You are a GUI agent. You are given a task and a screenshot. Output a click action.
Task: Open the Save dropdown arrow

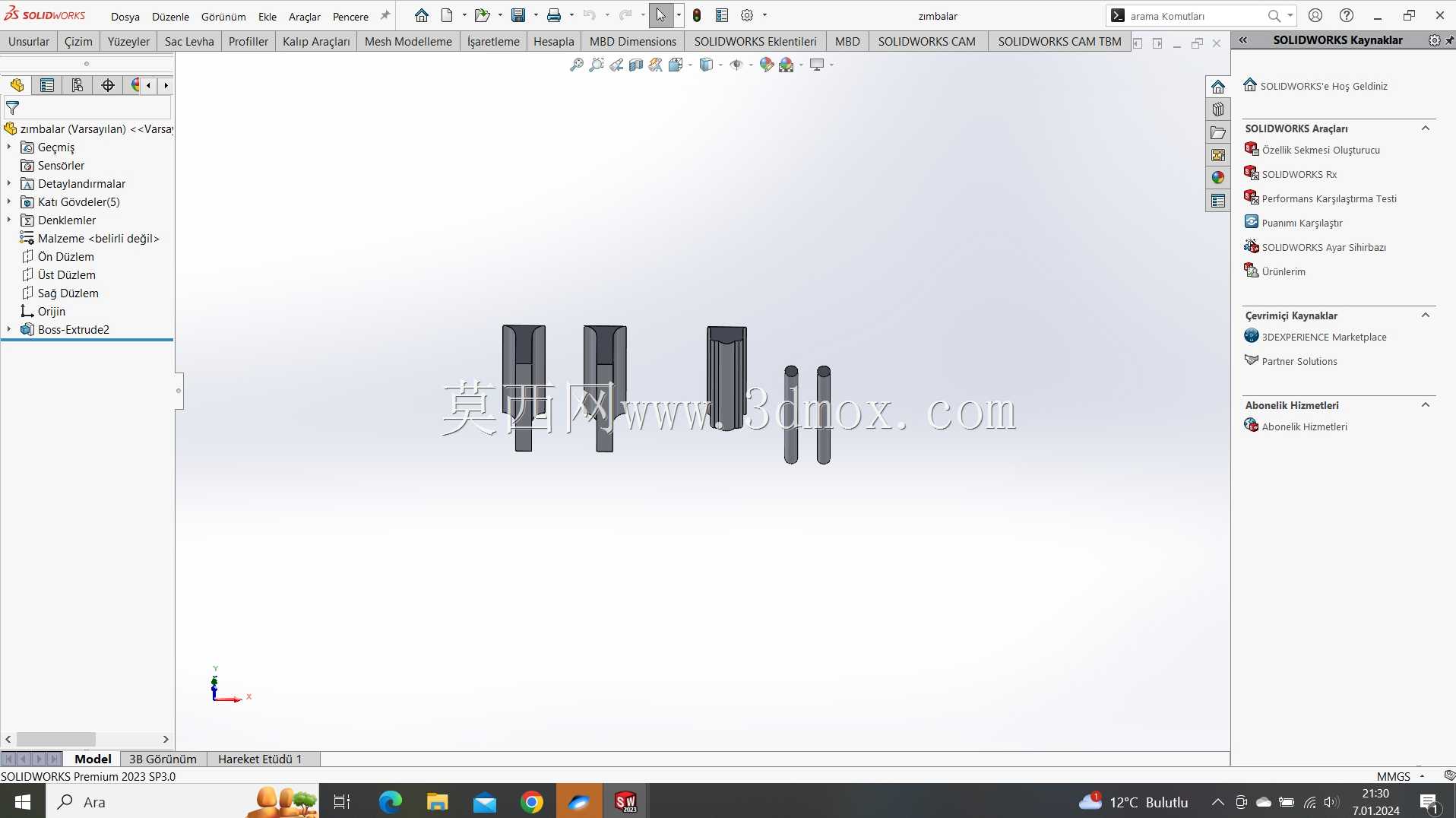click(536, 15)
